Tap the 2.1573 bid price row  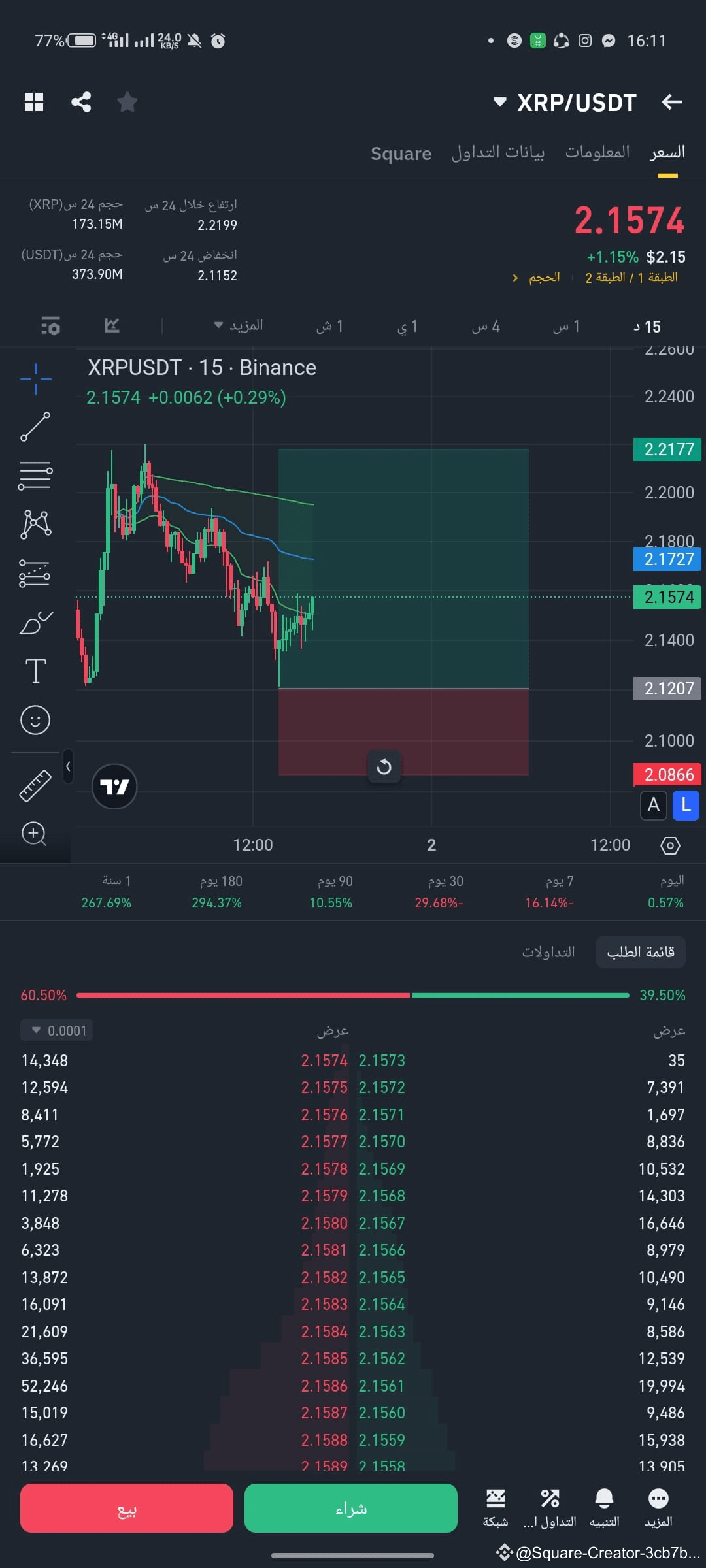tap(382, 1060)
